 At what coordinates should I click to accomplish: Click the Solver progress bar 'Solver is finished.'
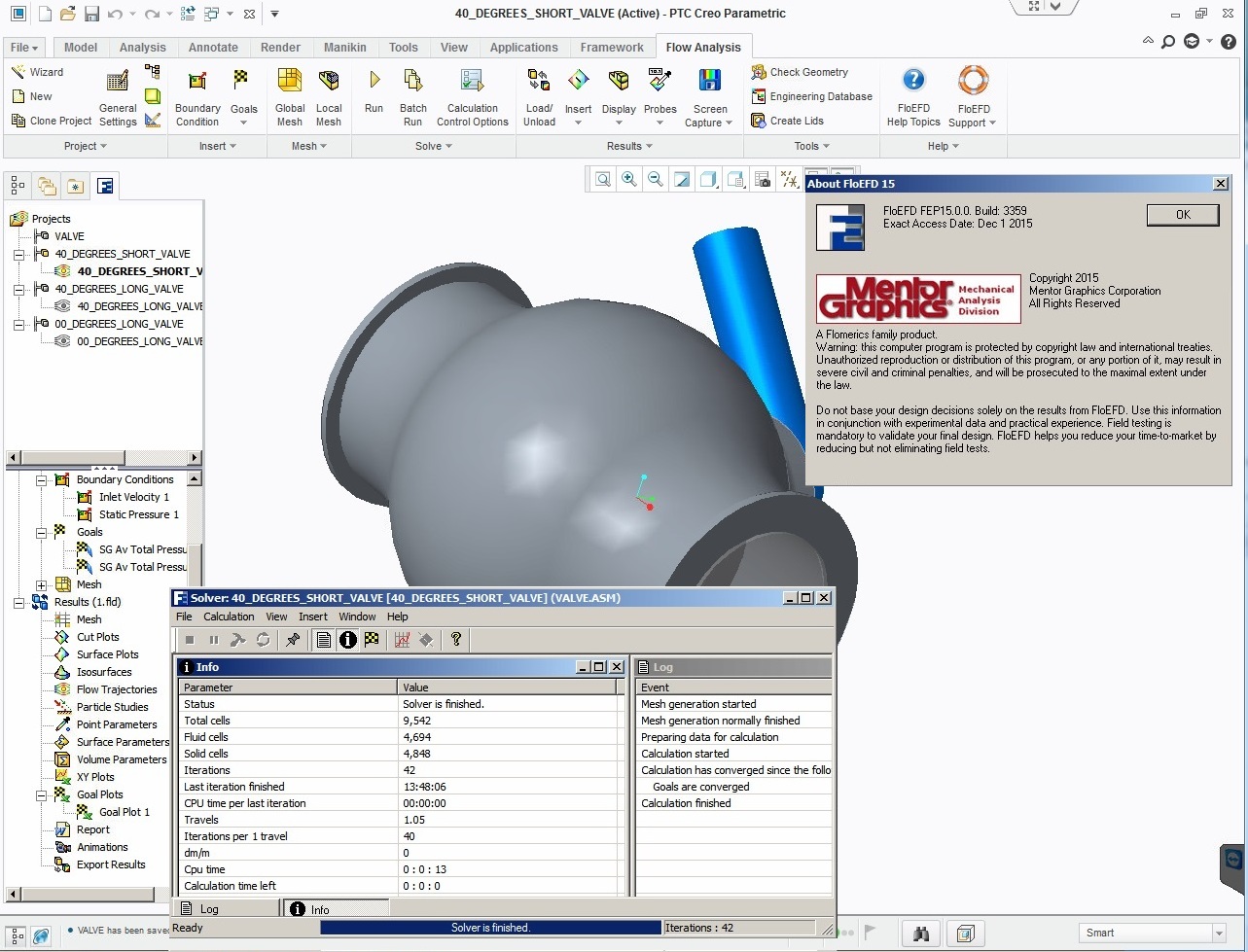point(490,928)
